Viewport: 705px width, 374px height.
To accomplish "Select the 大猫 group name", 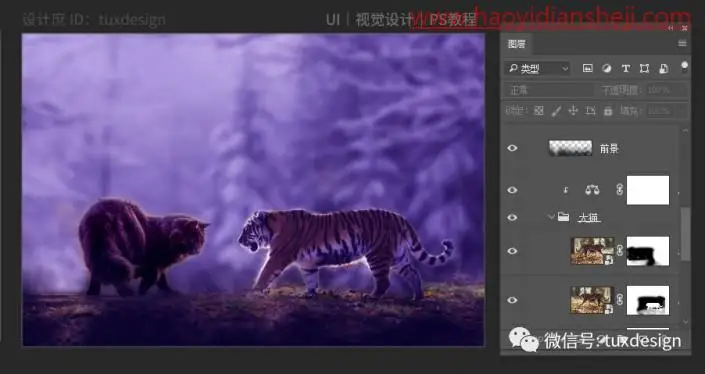I will [x=589, y=218].
